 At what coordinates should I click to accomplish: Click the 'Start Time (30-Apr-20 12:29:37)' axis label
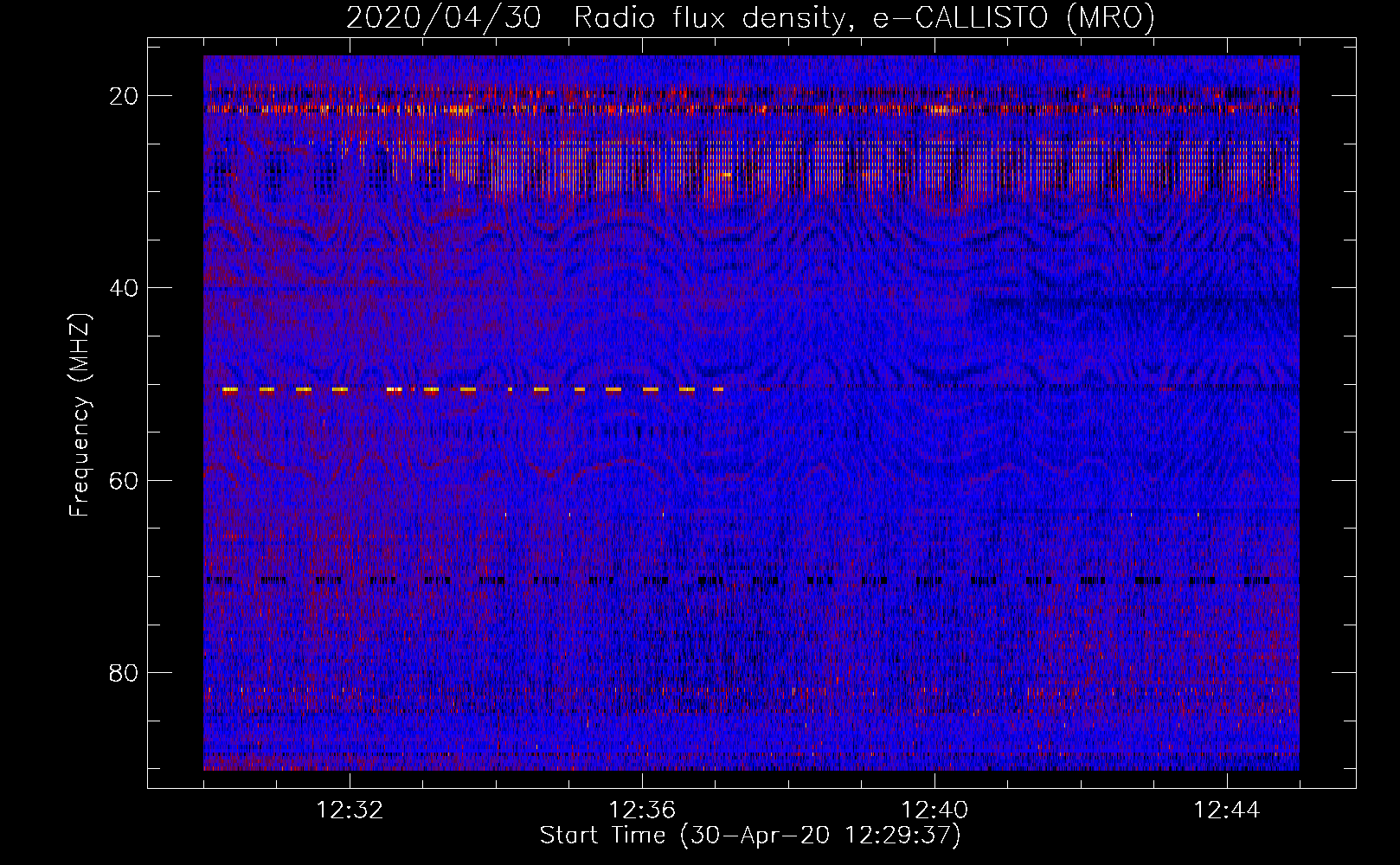point(750,836)
